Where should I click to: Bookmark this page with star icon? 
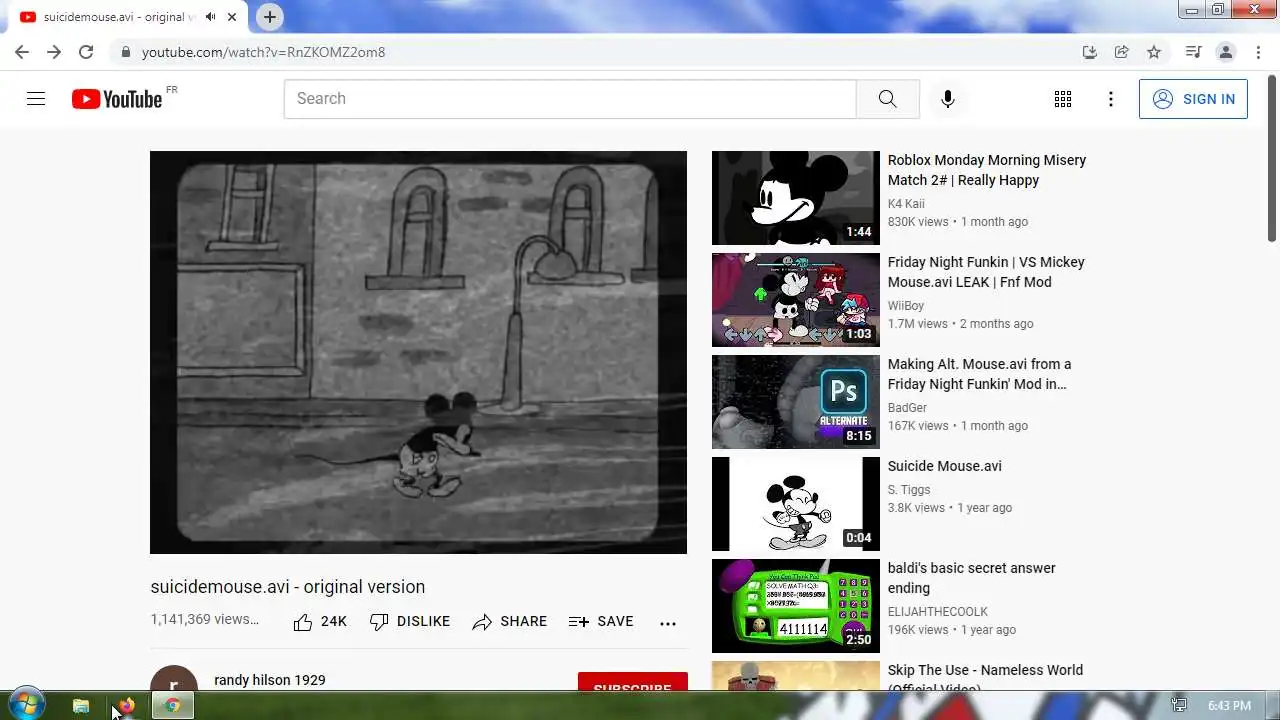click(x=1154, y=52)
